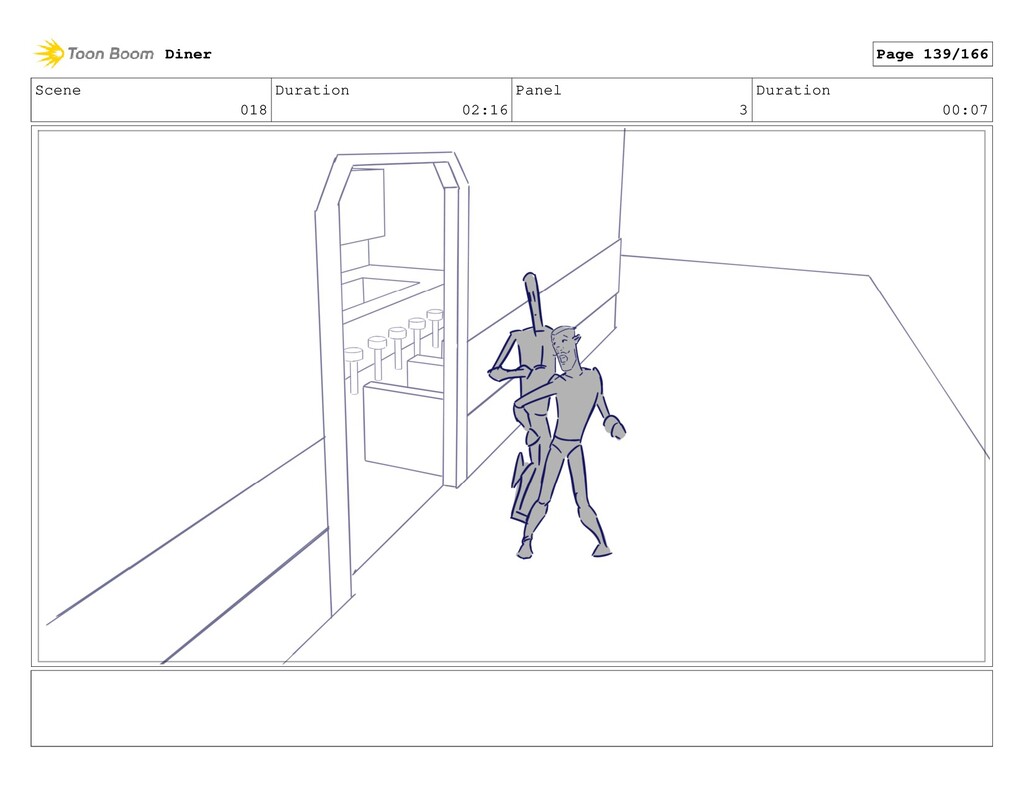Click the panel duration value 00:07
Image resolution: width=1024 pixels, height=793 pixels.
[965, 110]
